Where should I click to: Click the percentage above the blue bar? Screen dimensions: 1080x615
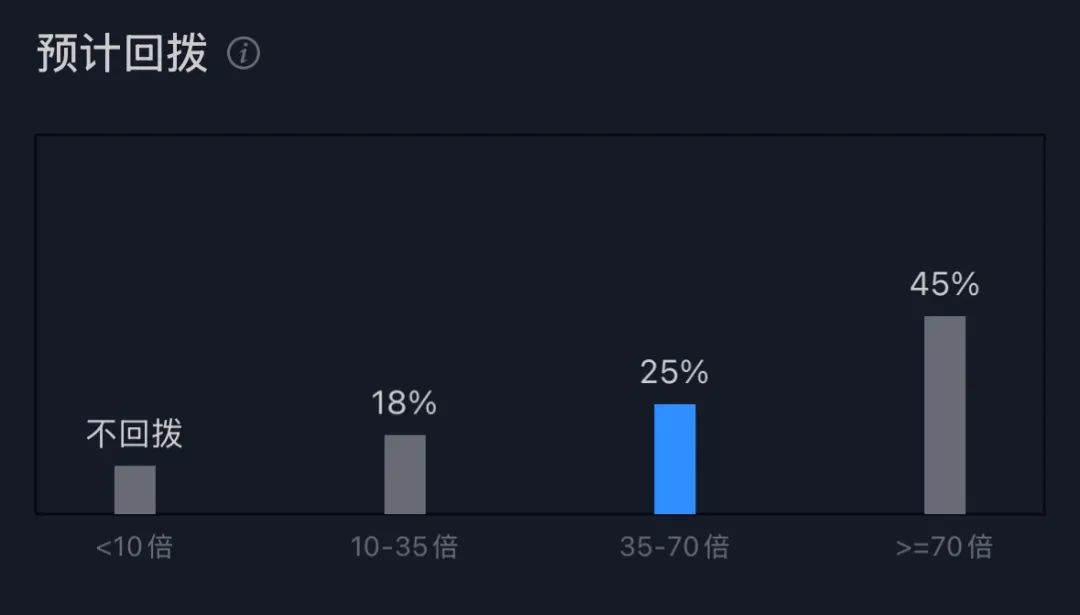tap(674, 373)
